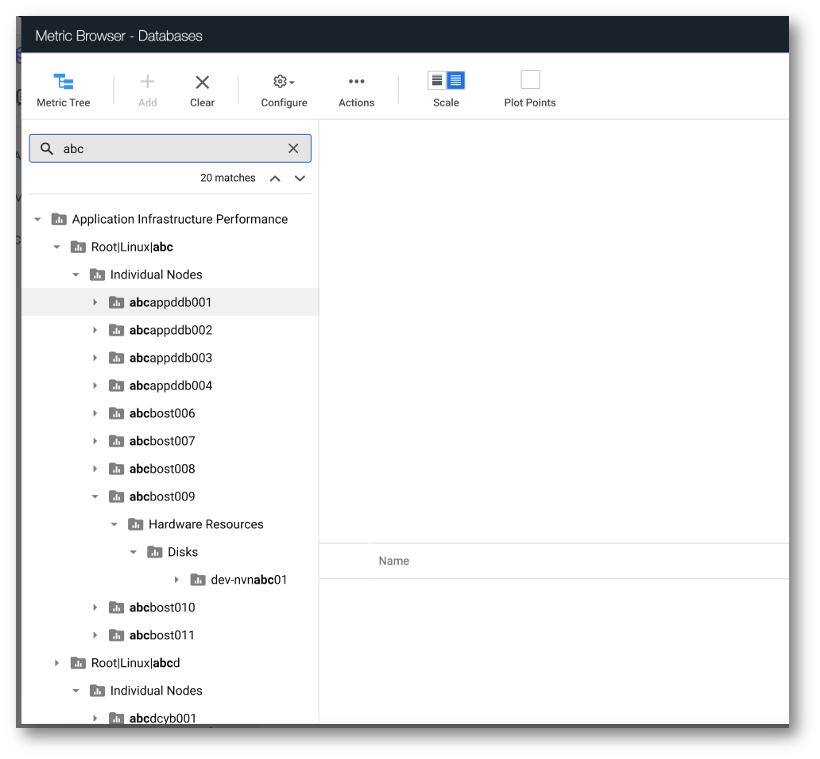The width and height of the screenshot is (820, 759).
Task: Open the Actions three-dots menu
Action: tap(356, 81)
